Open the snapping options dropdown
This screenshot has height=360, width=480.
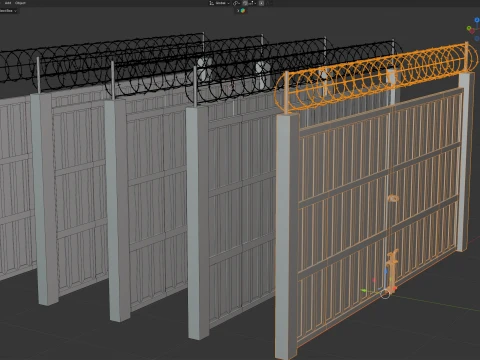click(x=252, y=3)
